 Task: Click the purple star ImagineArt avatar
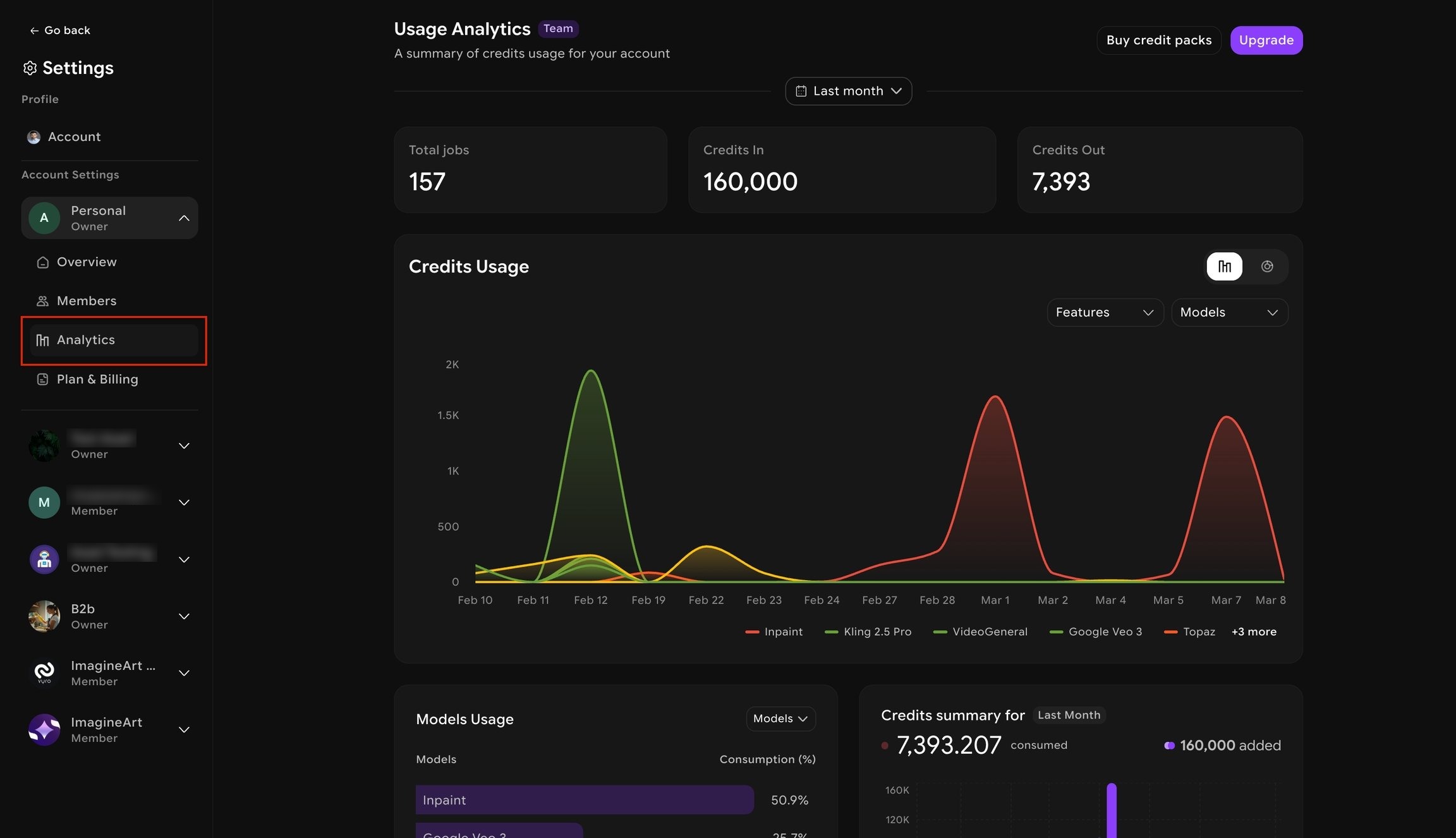tap(44, 731)
